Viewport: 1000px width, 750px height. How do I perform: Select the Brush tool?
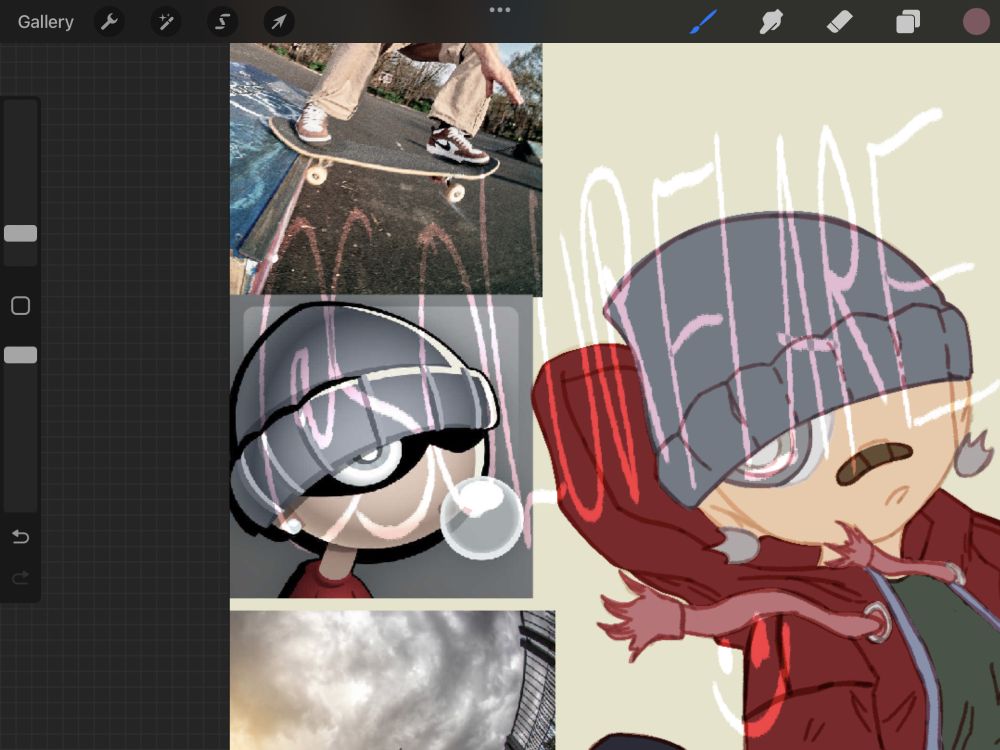tap(704, 22)
